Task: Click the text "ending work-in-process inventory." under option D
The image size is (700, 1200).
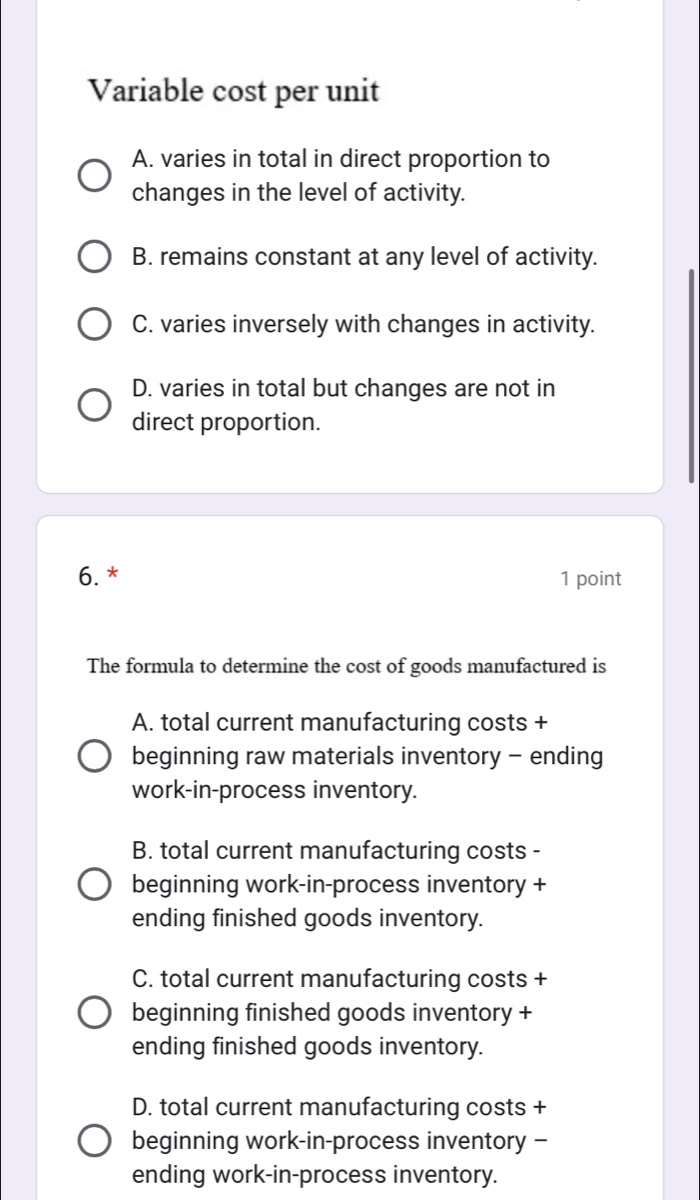Action: pyautogui.click(x=314, y=1175)
